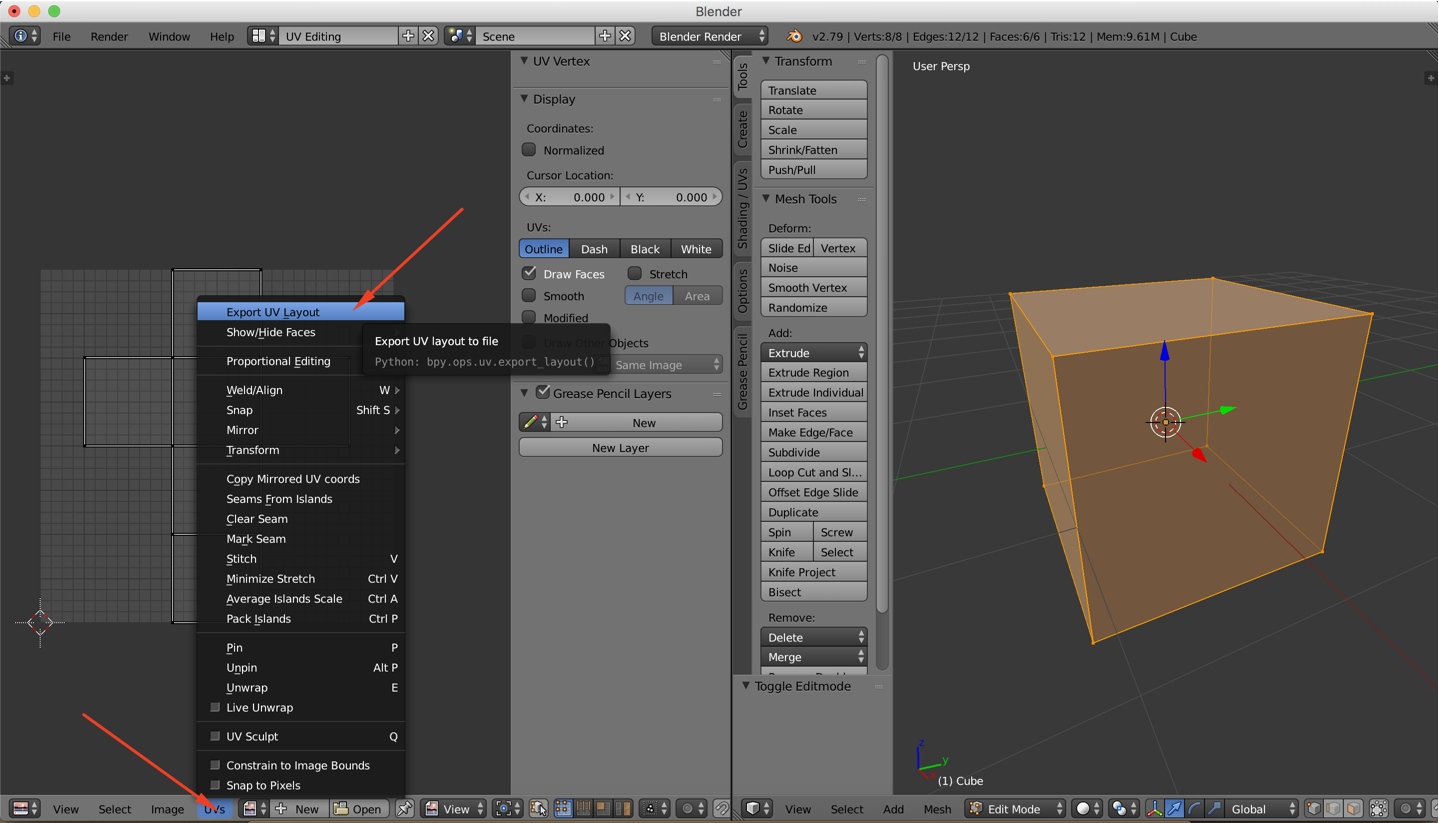Screen dimensions: 1439x823
Task: Open the Merge dropdown under Remove
Action: click(814, 657)
